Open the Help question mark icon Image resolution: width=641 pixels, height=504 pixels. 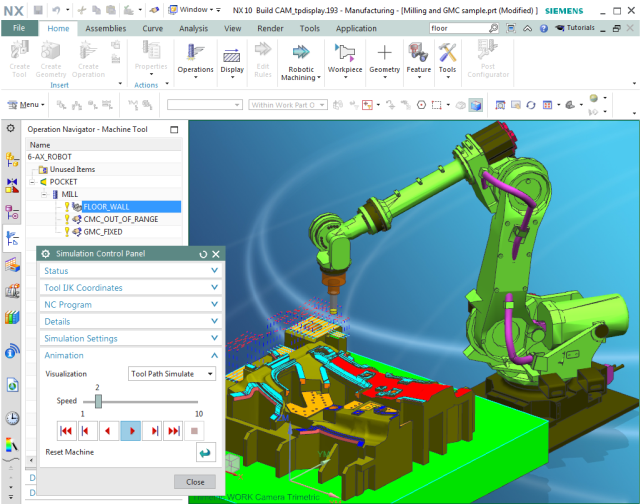pyautogui.click(x=543, y=28)
